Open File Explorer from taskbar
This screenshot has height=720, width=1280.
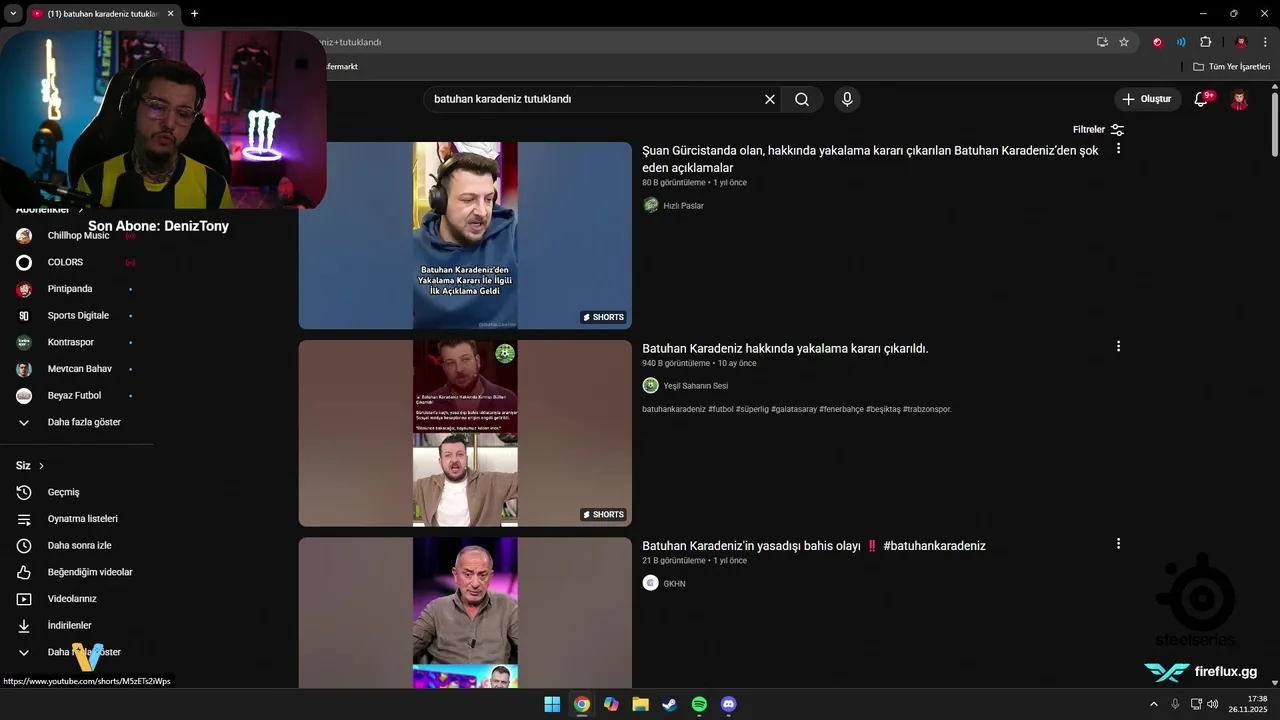pyautogui.click(x=640, y=704)
